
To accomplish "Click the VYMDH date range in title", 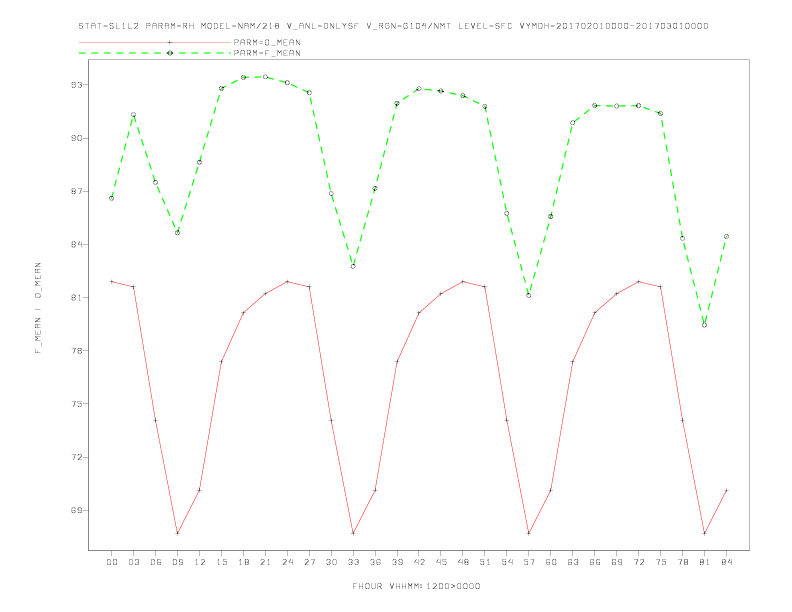I will [x=614, y=26].
